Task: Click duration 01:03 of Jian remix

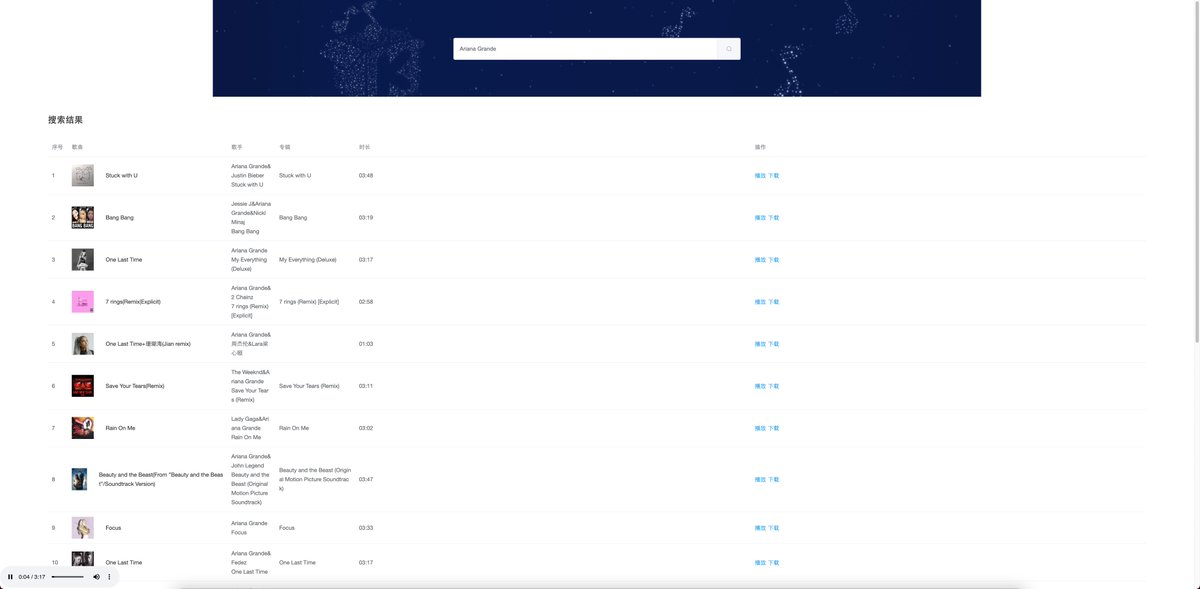Action: [x=366, y=343]
